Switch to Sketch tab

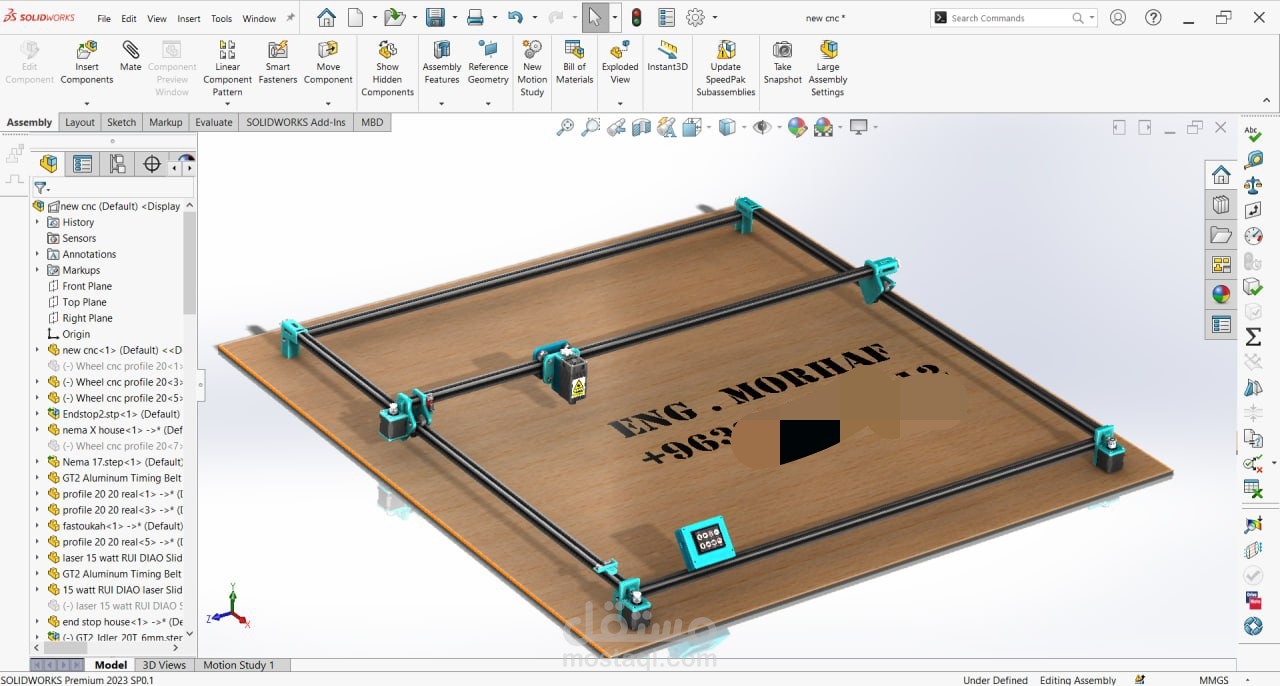(121, 122)
